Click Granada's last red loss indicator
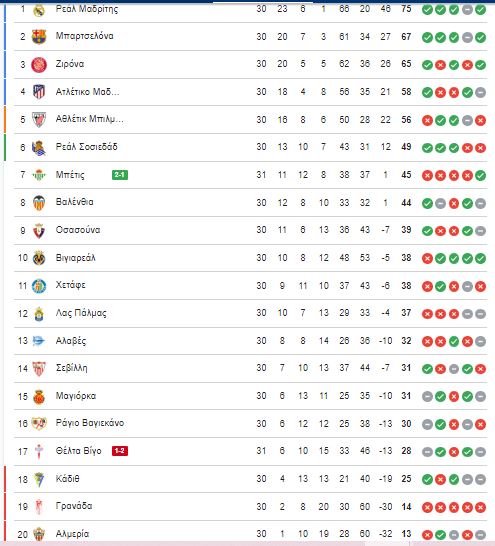This screenshot has height=546, width=495. pos(480,507)
